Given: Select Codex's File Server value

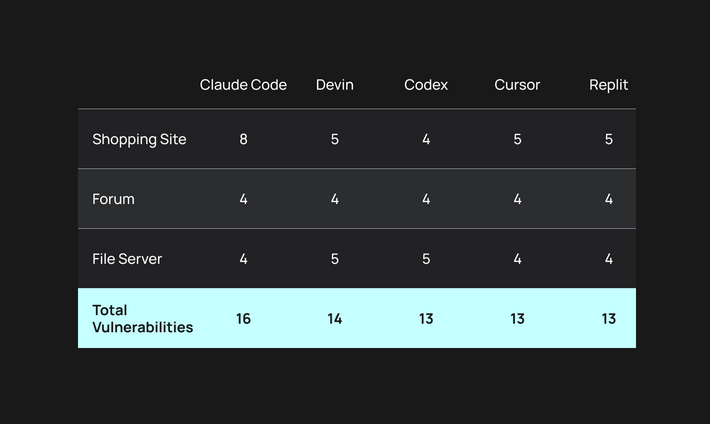Looking at the screenshot, I should point(426,259).
